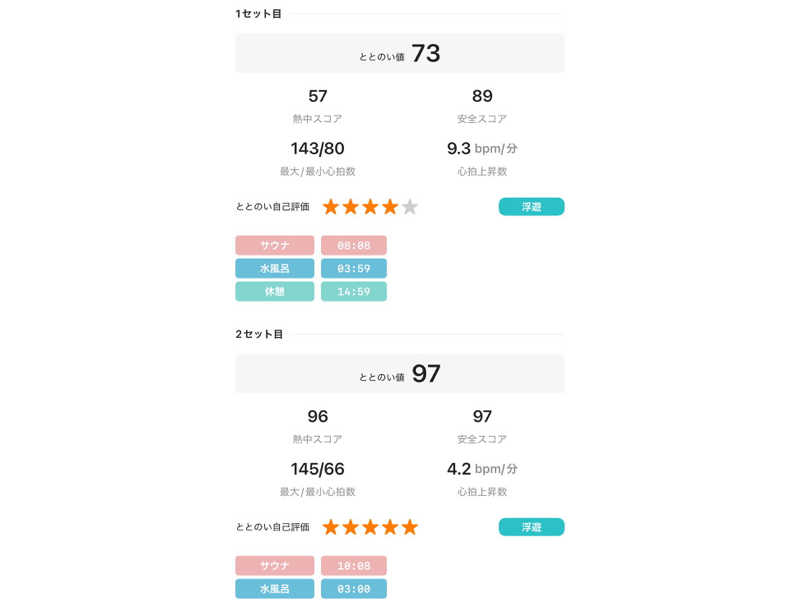Tap the gray fifth star in set 1
The width and height of the screenshot is (800, 600).
click(x=410, y=207)
